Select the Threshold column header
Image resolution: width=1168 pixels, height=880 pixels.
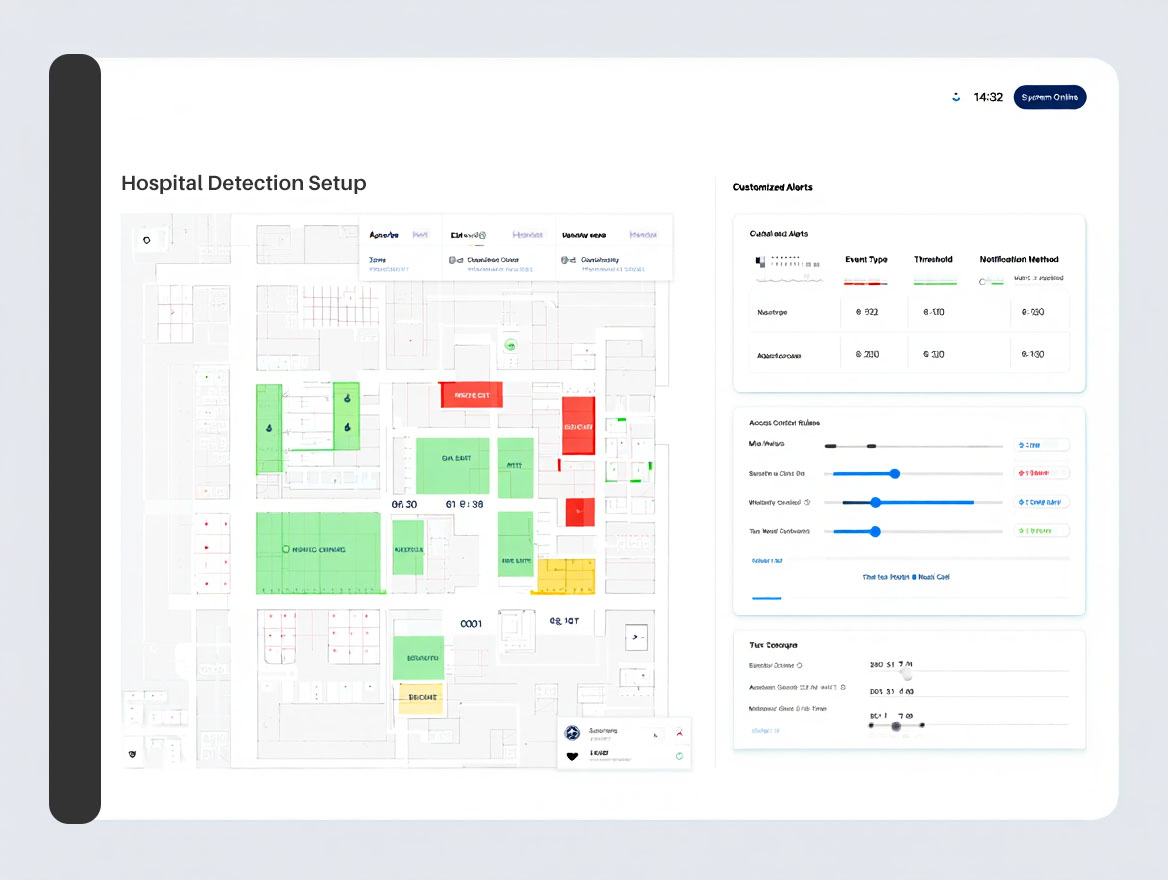(933, 259)
